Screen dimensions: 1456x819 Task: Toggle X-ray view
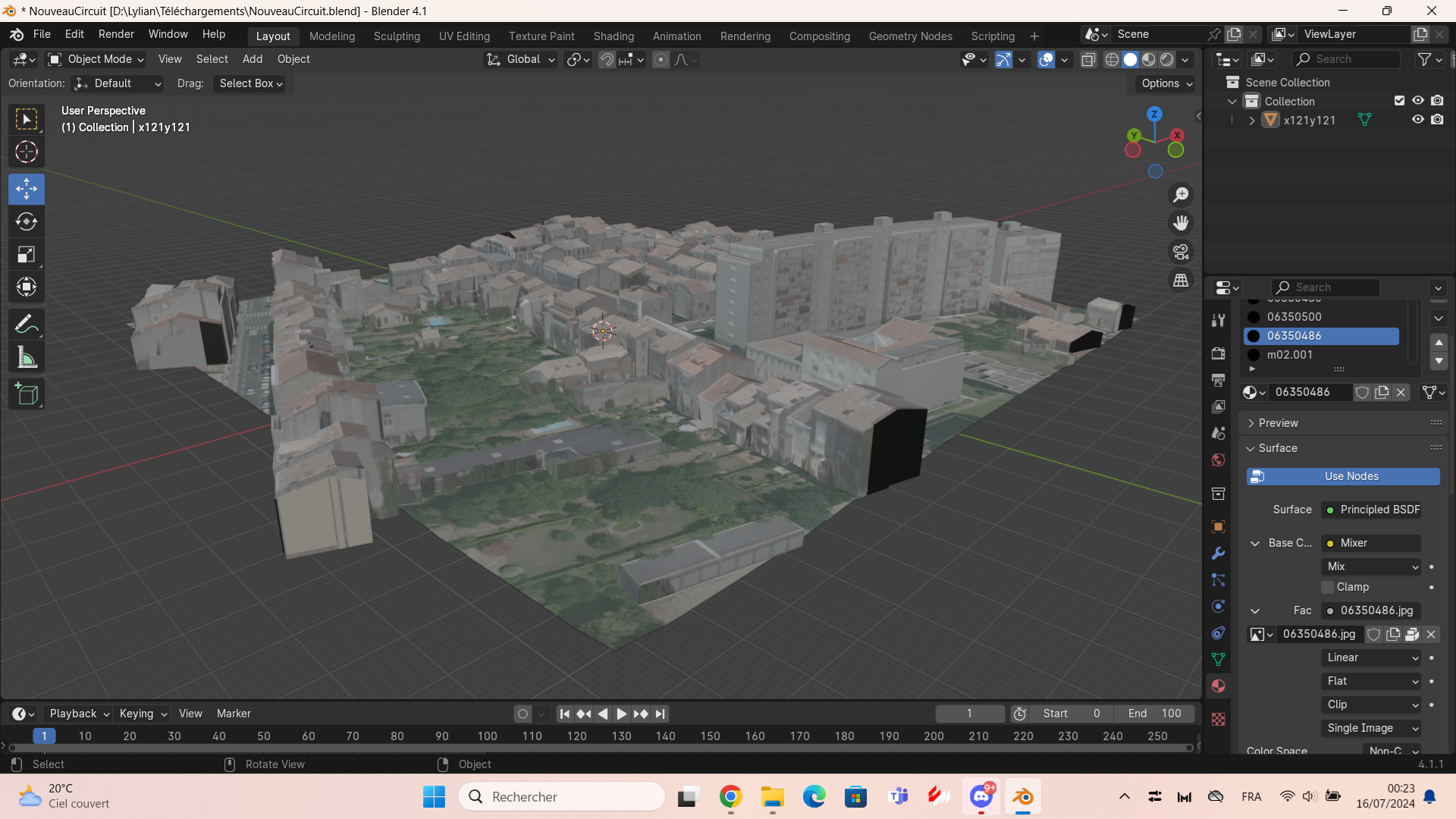pos(1088,59)
